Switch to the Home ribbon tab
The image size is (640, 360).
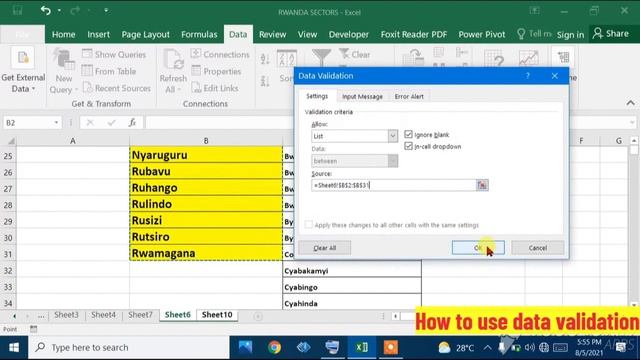(63, 35)
